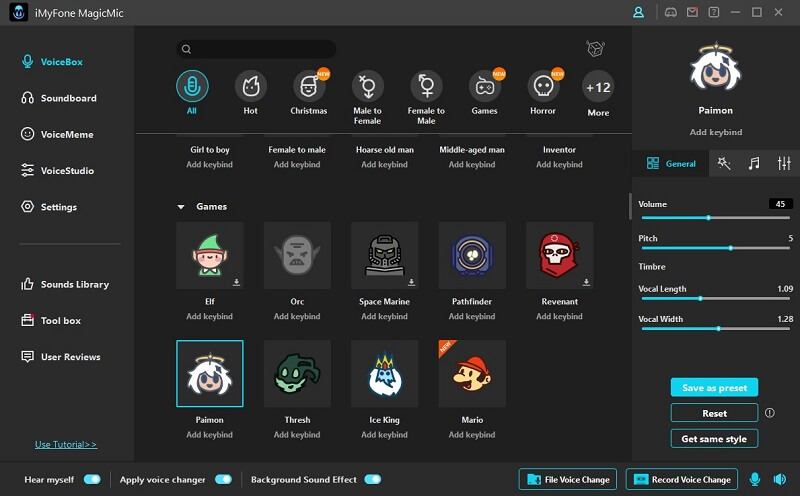The image size is (800, 496).
Task: Toggle the Hear myself switch
Action: [x=92, y=479]
